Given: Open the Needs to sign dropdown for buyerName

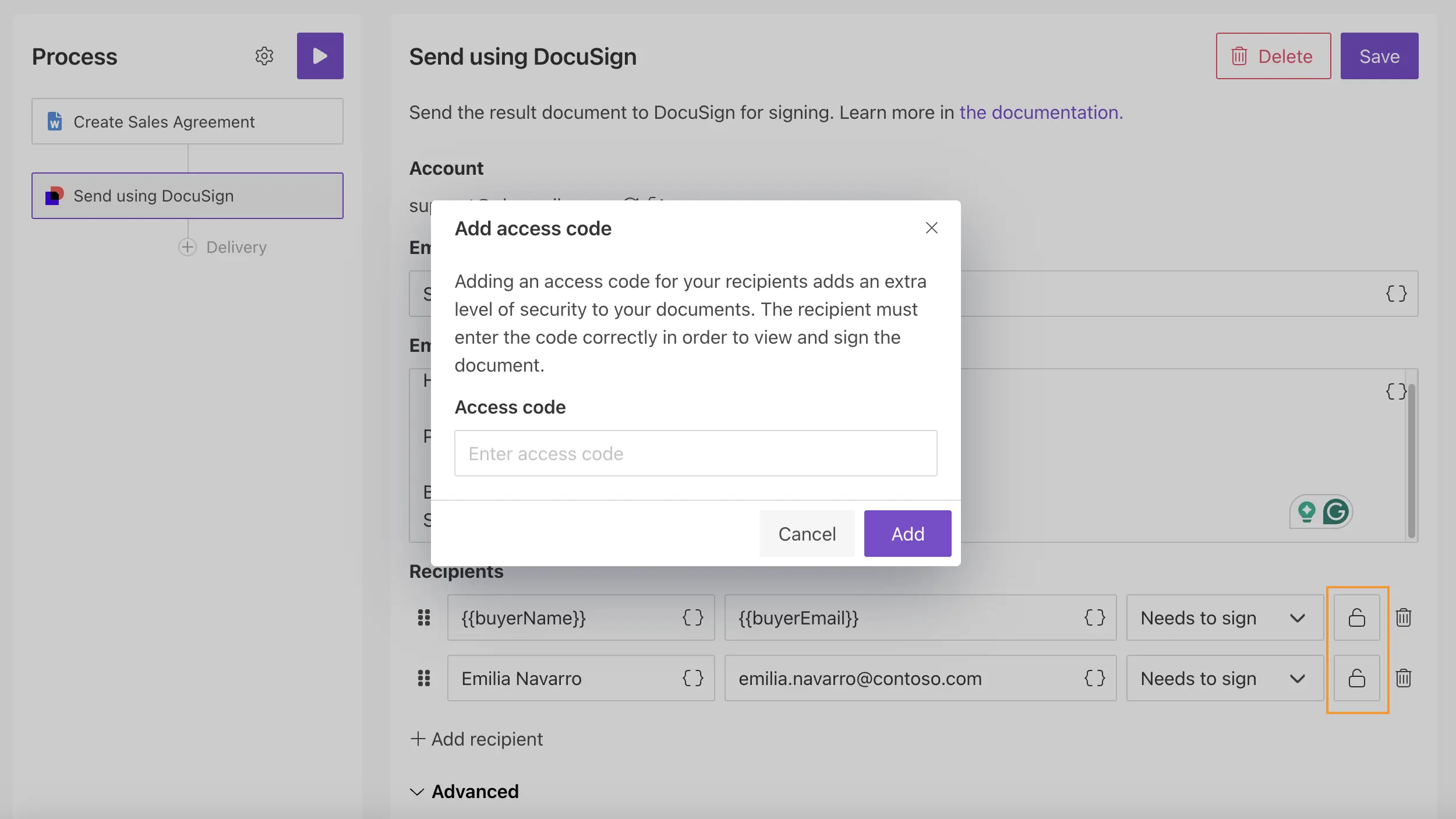Looking at the screenshot, I should [x=1225, y=617].
